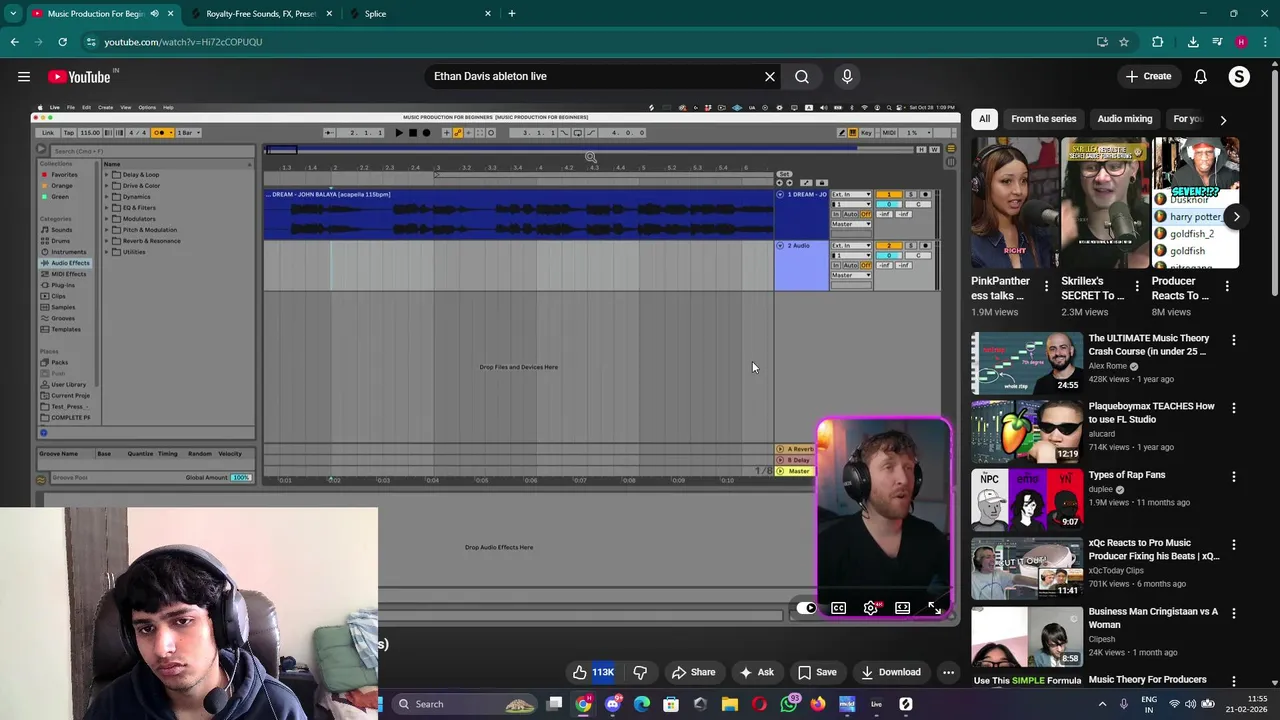Open Ext. In input dropdown on track 1
The width and height of the screenshot is (1280, 720).
[x=851, y=194]
